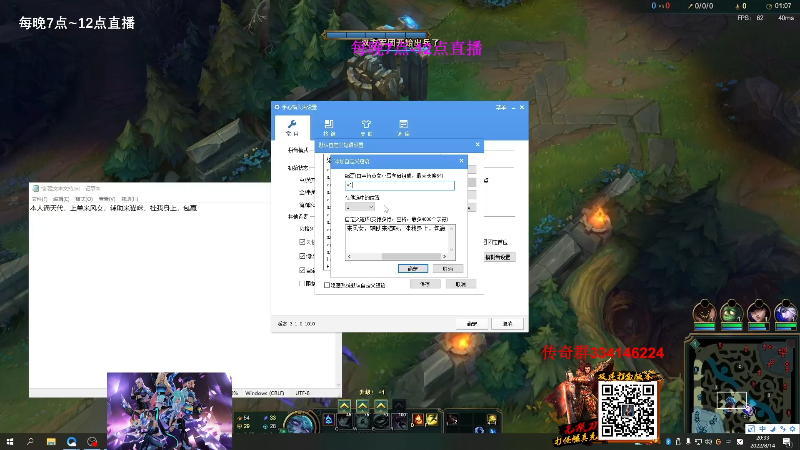The height and width of the screenshot is (450, 800).
Task: Click the passive ability icon in HUD
Action: tap(329, 419)
